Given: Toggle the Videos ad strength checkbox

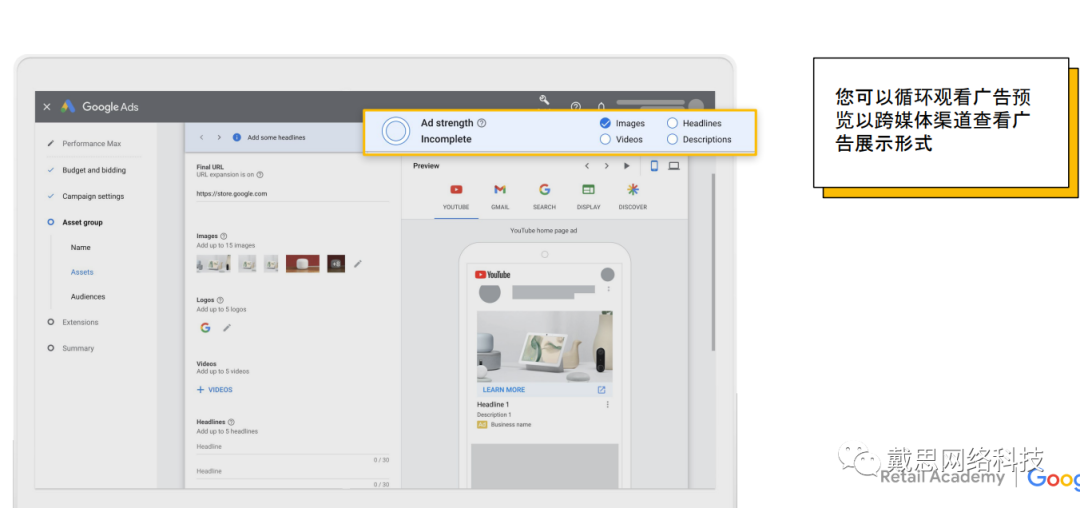Looking at the screenshot, I should pyautogui.click(x=605, y=139).
